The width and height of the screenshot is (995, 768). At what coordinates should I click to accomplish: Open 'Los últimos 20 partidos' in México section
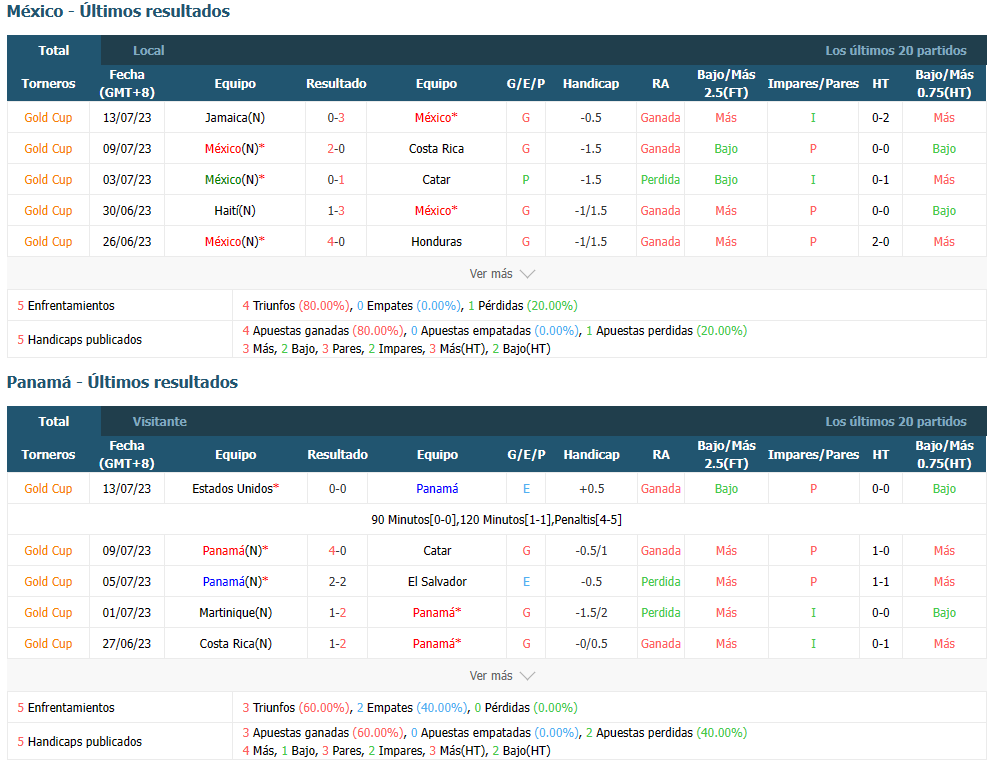click(x=895, y=50)
